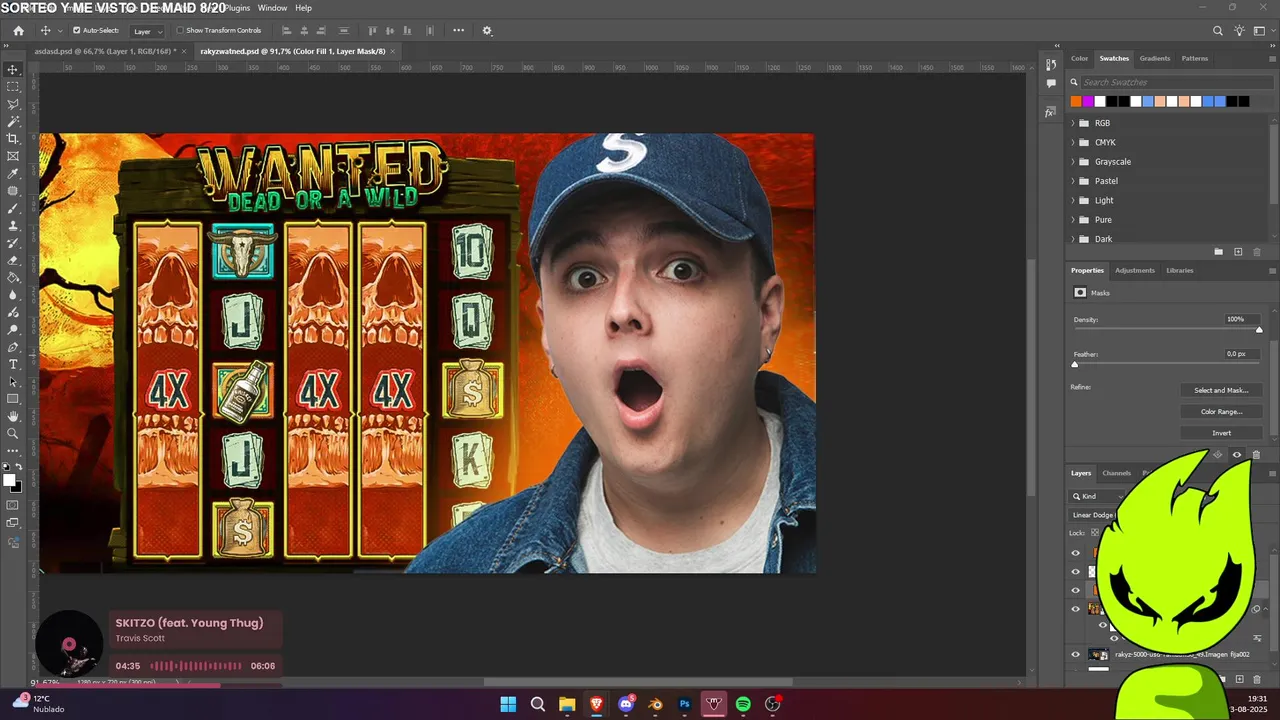Pick the magenta recent swatch

pos(1088,101)
